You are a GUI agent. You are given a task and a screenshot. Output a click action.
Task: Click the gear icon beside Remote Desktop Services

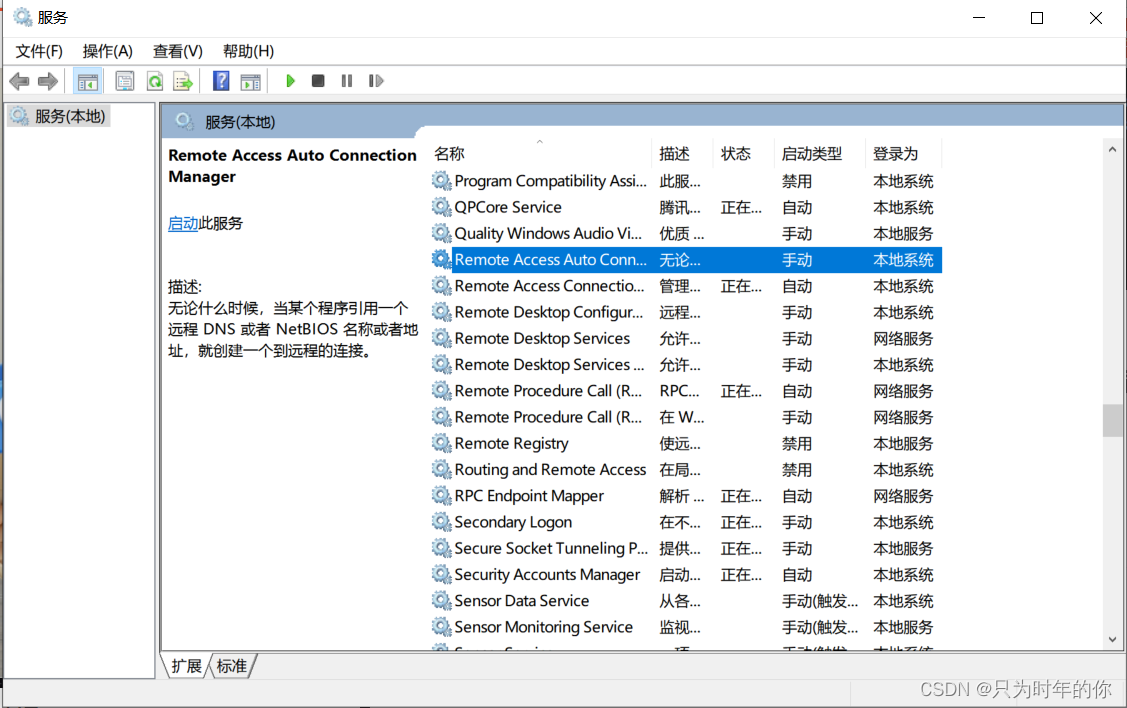[441, 339]
